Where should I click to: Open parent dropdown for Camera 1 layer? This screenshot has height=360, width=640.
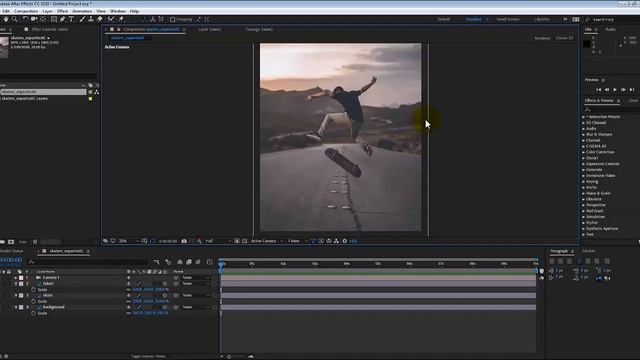196,278
